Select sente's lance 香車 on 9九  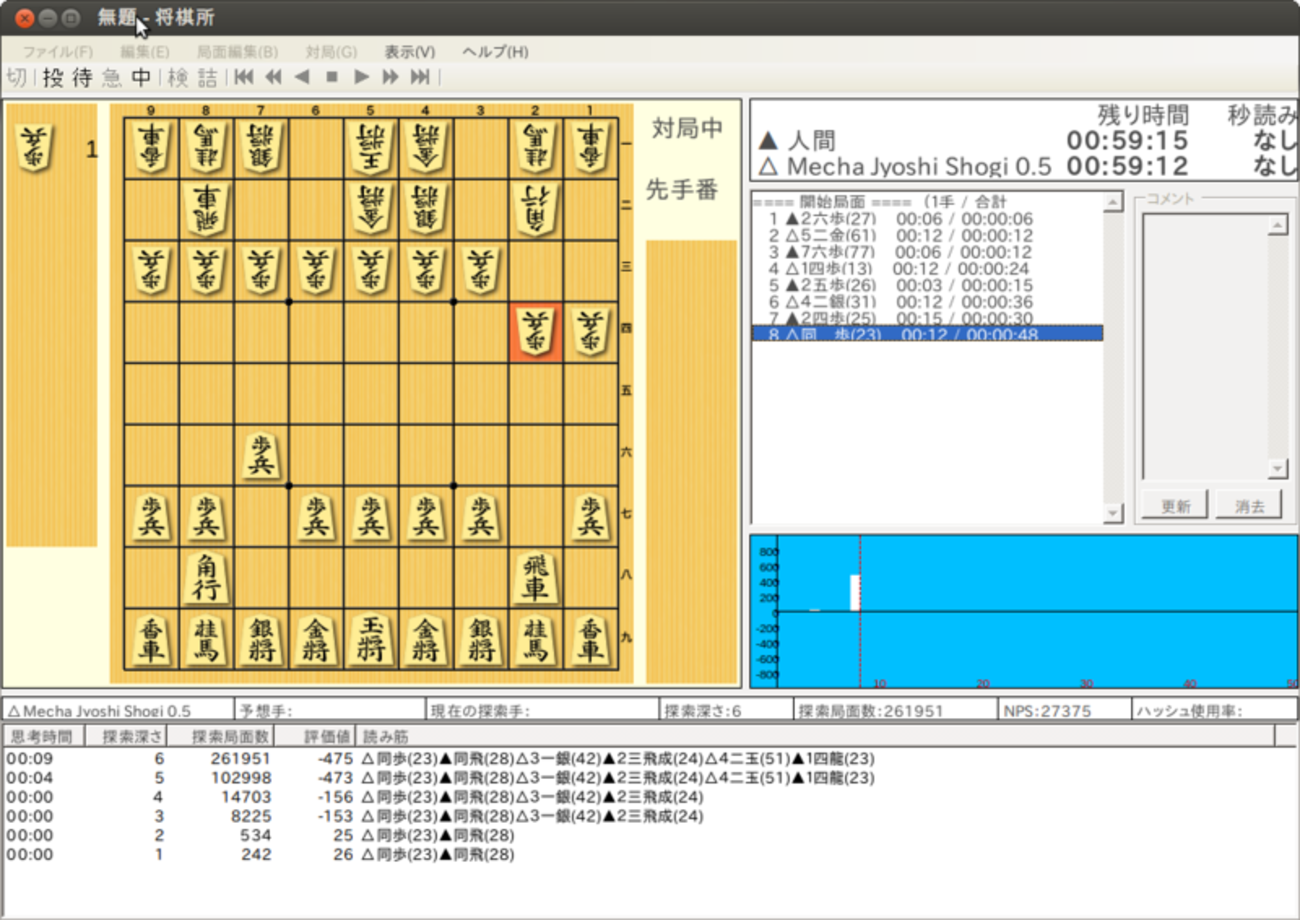[152, 640]
